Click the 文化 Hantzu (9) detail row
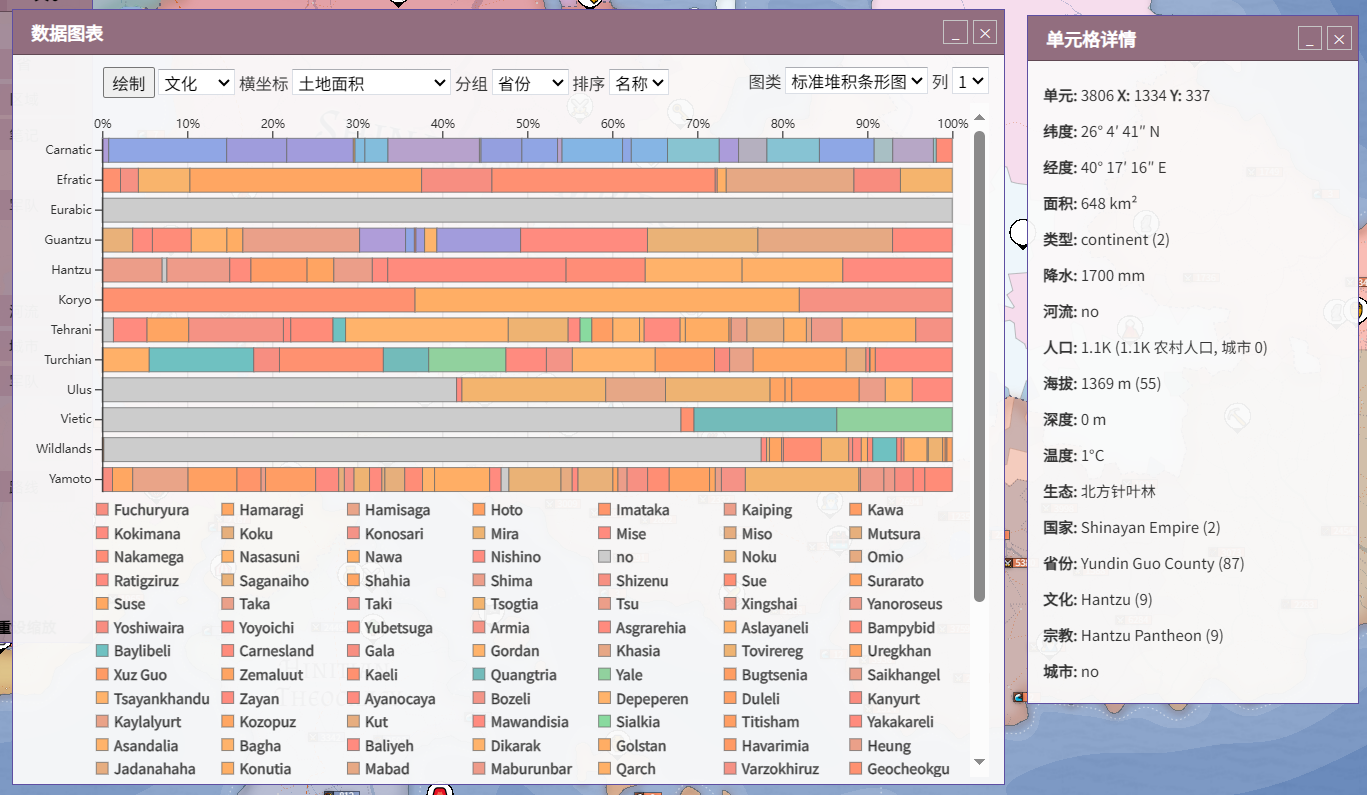1367x795 pixels. pos(1098,600)
